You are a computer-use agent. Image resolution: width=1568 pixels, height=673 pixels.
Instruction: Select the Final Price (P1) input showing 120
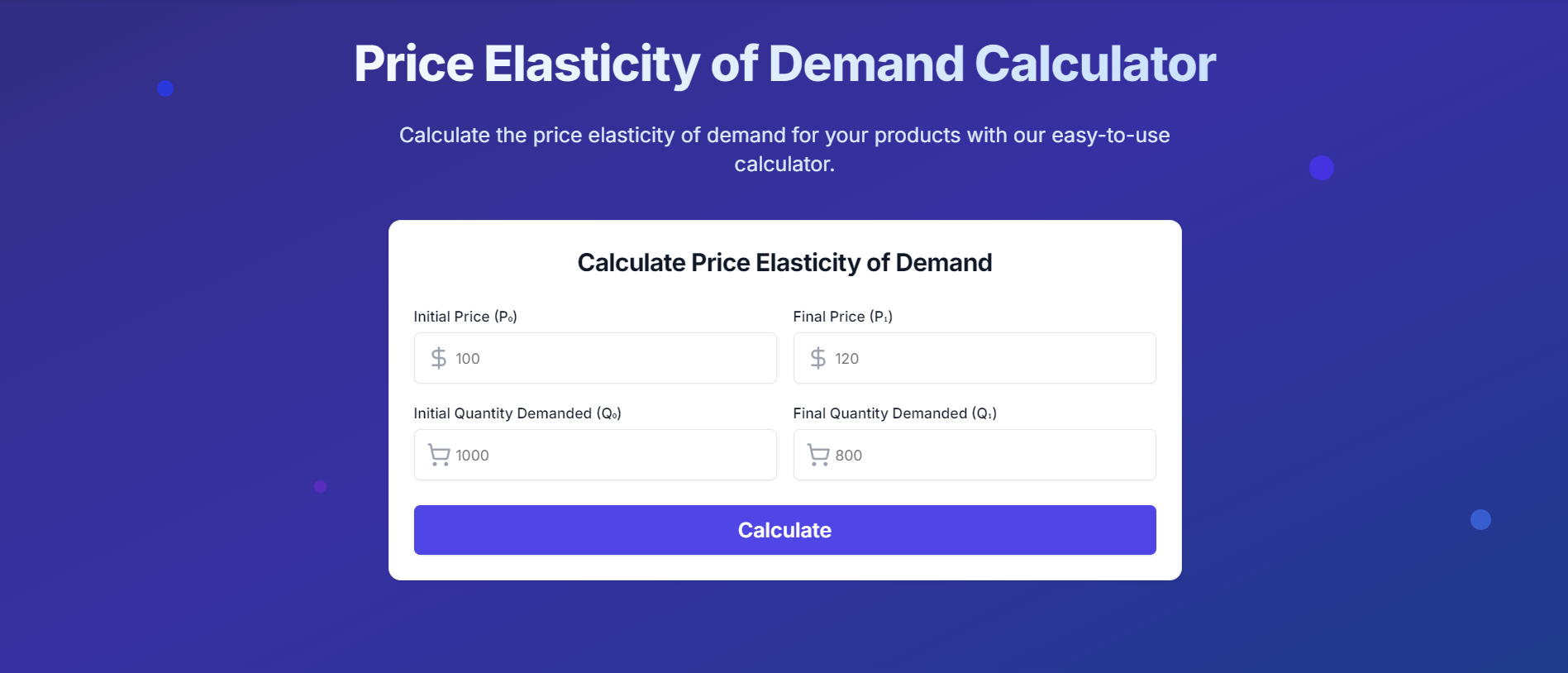click(x=974, y=358)
